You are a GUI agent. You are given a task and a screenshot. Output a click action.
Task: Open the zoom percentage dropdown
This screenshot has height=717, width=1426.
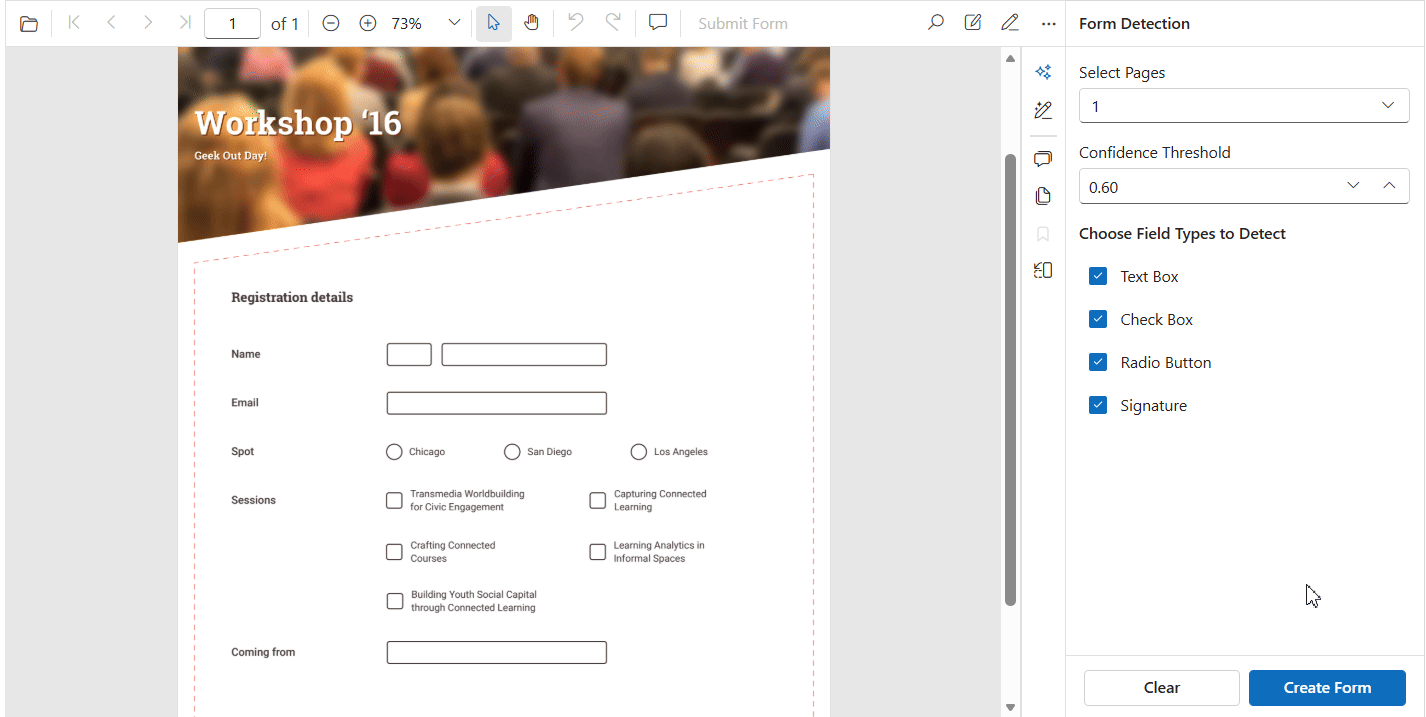pyautogui.click(x=454, y=23)
